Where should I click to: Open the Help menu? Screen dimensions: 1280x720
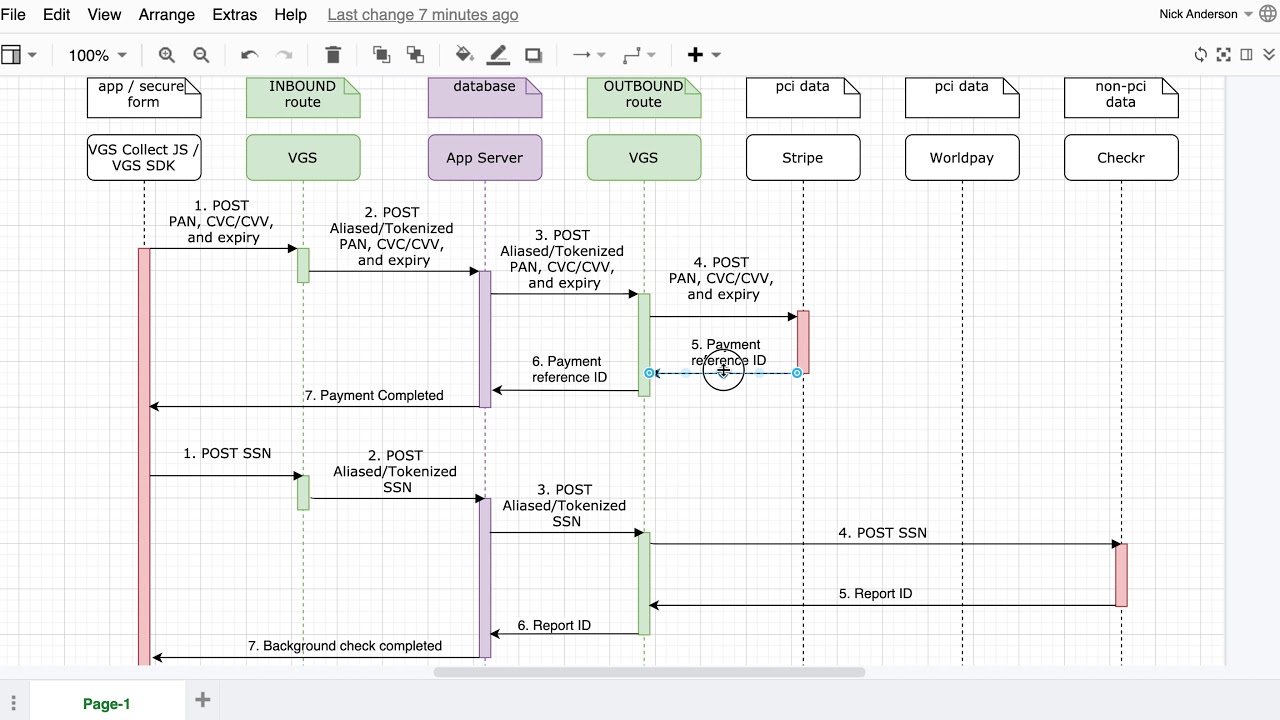point(290,15)
